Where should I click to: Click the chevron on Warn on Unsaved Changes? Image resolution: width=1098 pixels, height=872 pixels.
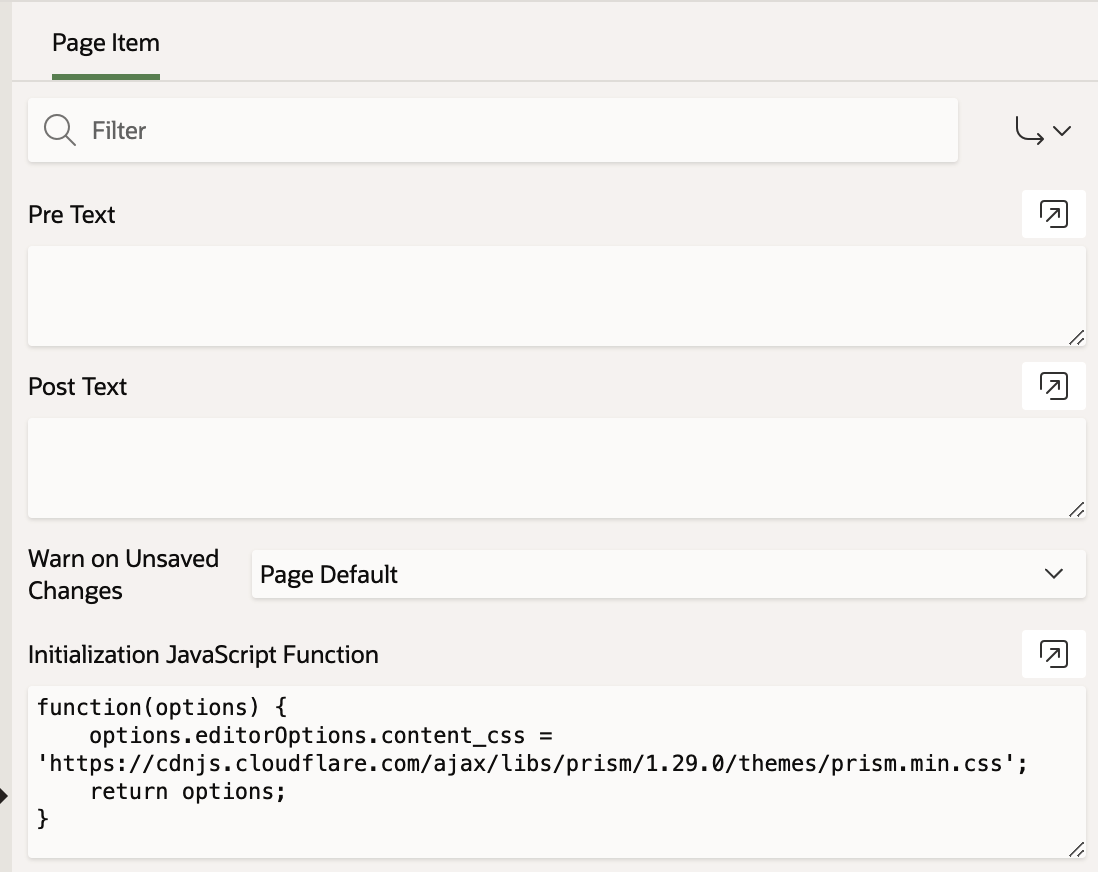[1053, 574]
